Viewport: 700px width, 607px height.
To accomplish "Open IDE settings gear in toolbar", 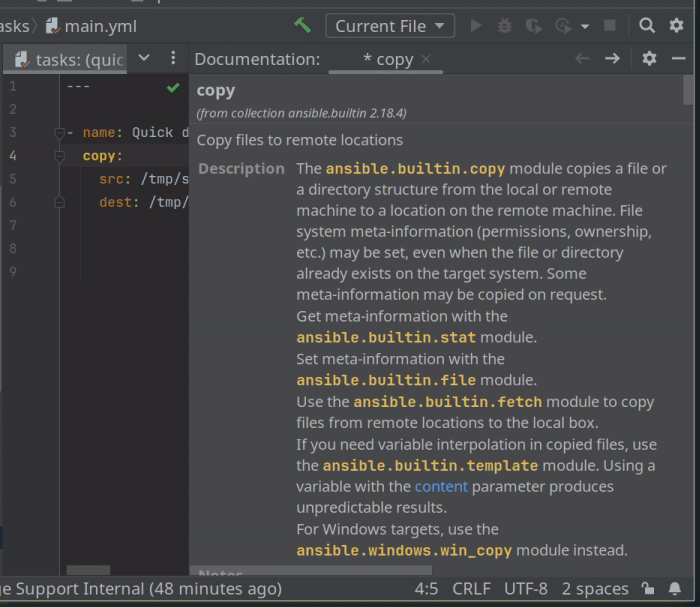I will (x=676, y=25).
